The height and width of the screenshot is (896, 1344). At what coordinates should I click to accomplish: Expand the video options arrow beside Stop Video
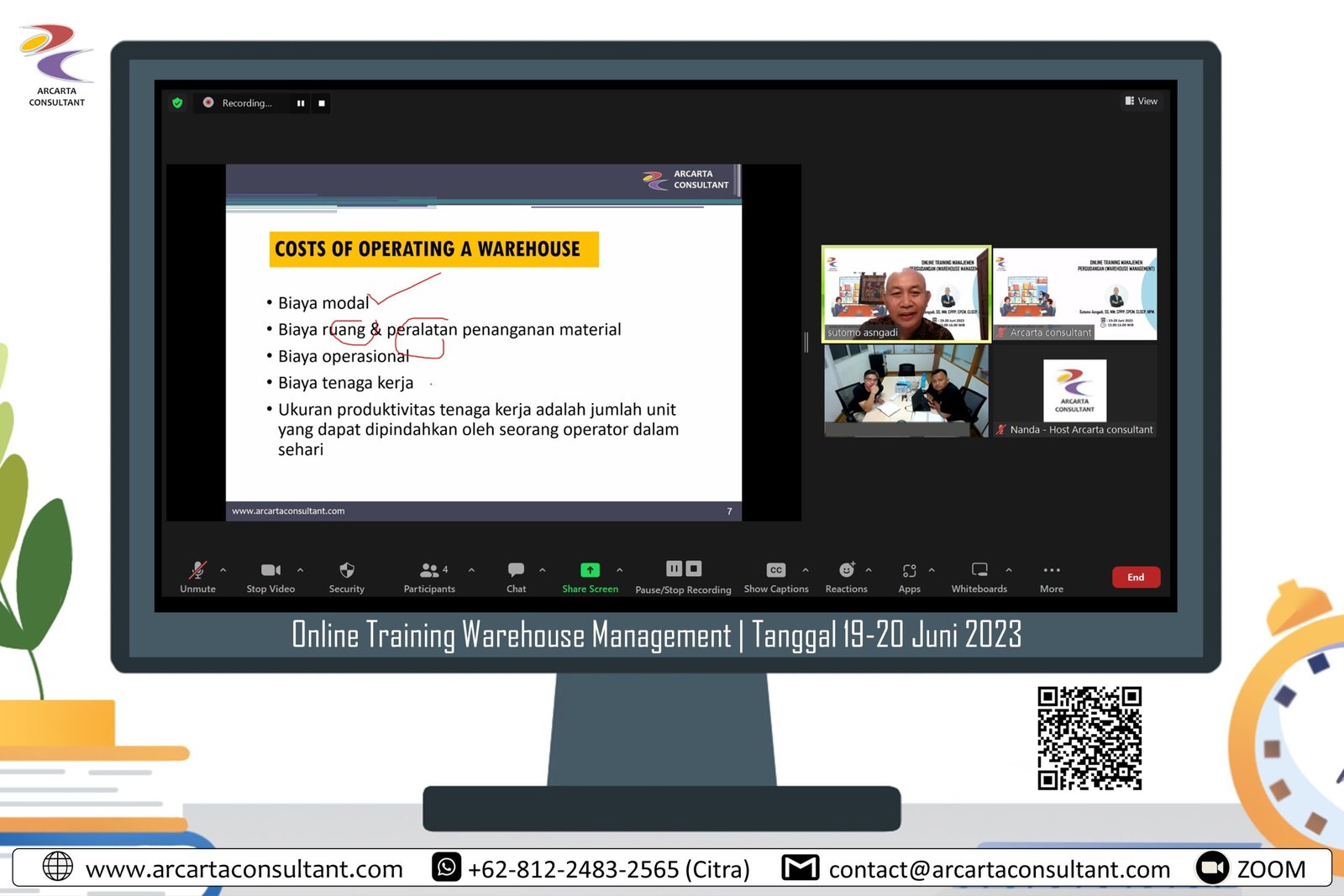coord(300,570)
